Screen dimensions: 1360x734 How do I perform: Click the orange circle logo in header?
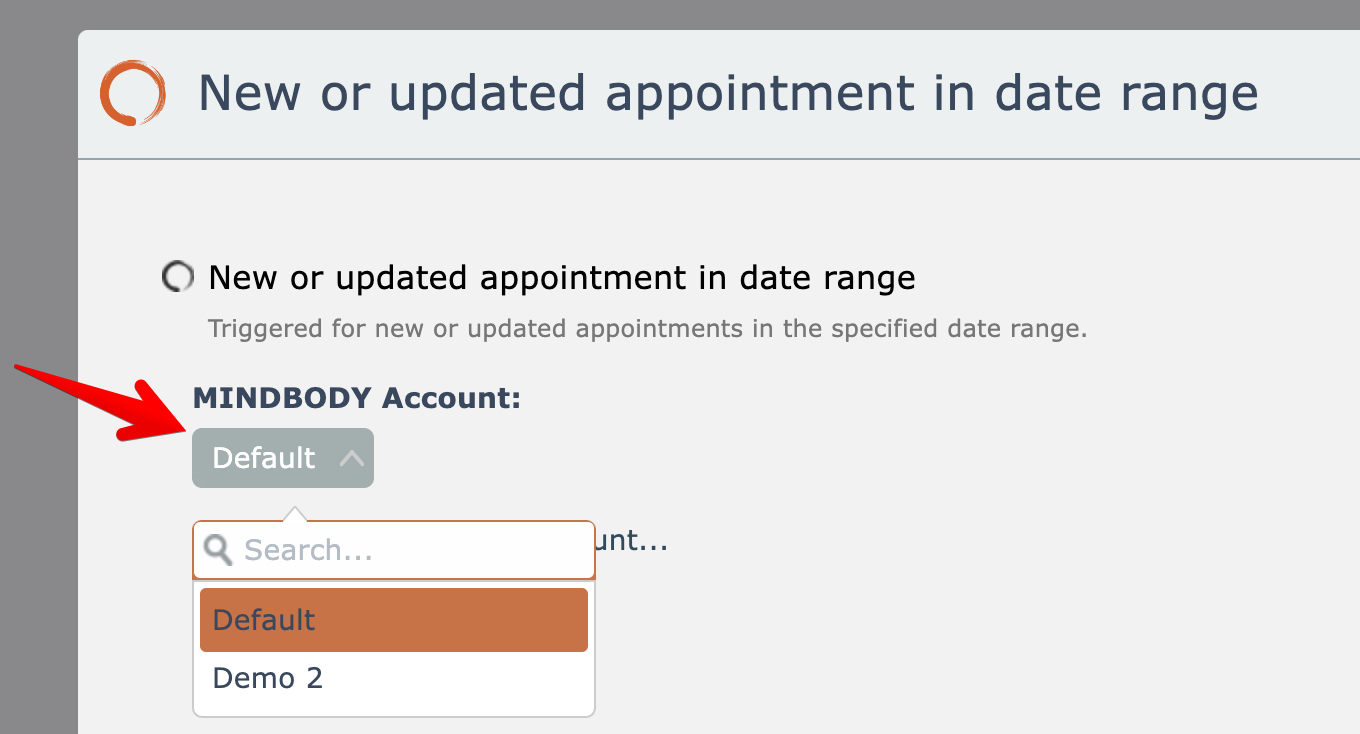click(131, 93)
